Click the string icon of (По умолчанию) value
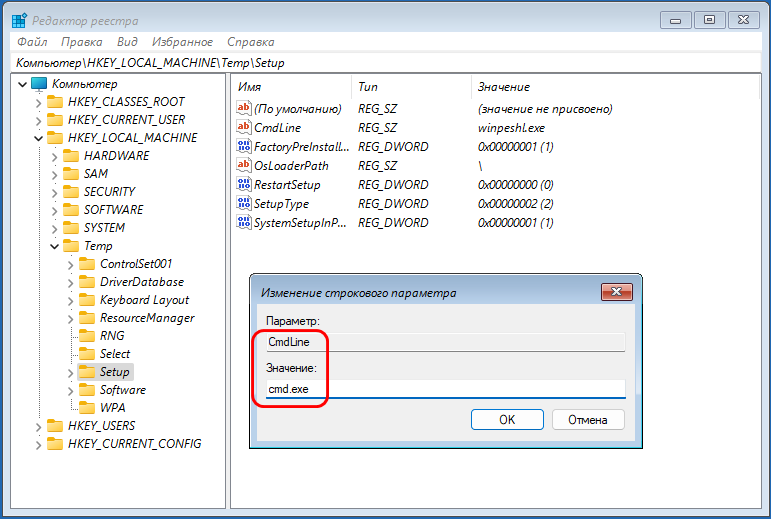771x519 pixels. tap(244, 108)
